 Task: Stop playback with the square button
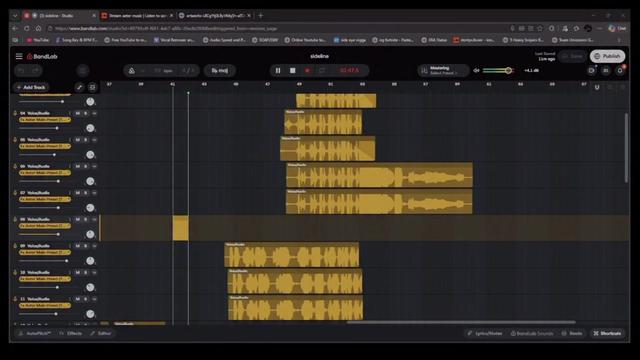click(x=293, y=71)
